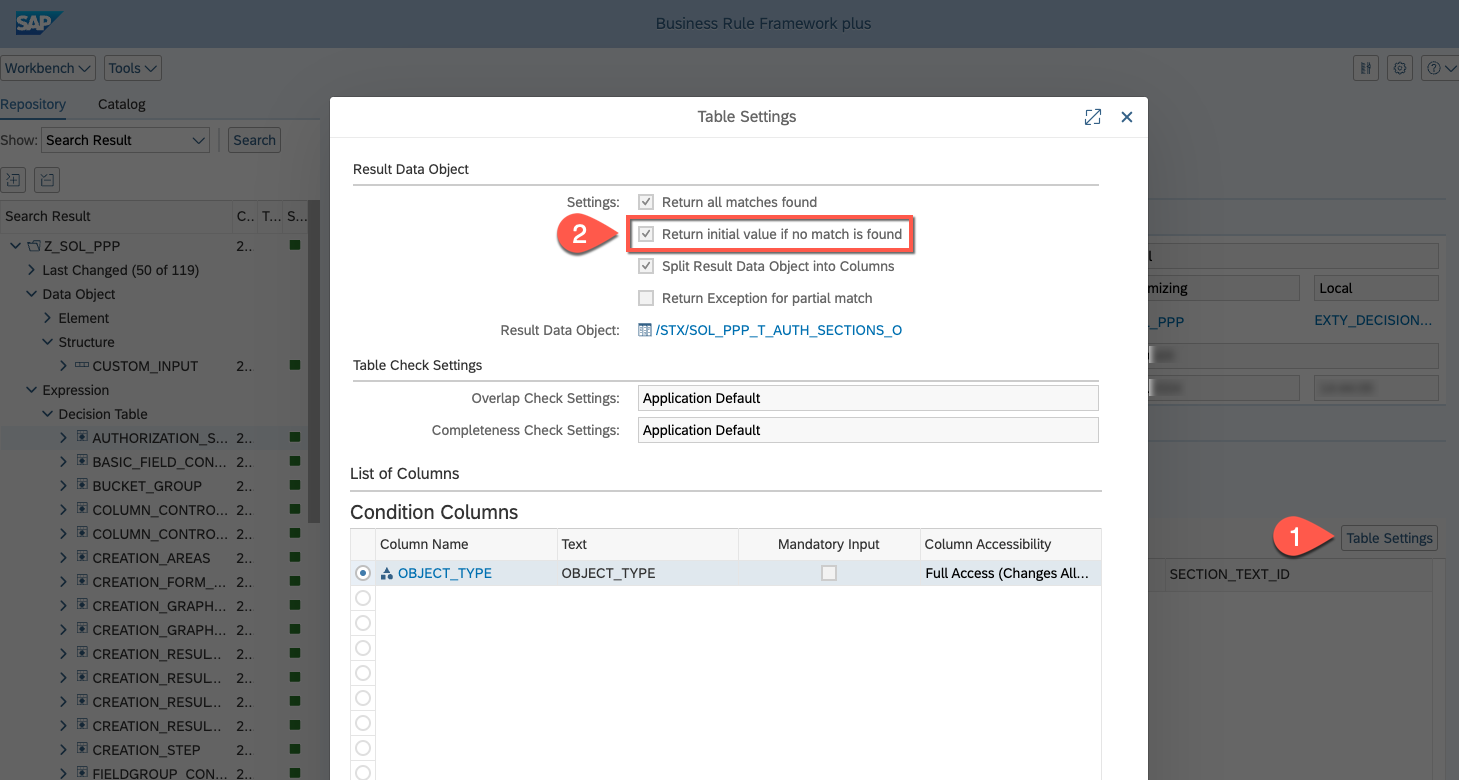The height and width of the screenshot is (780, 1459).
Task: Expand the Last Changed tree node
Action: point(32,270)
